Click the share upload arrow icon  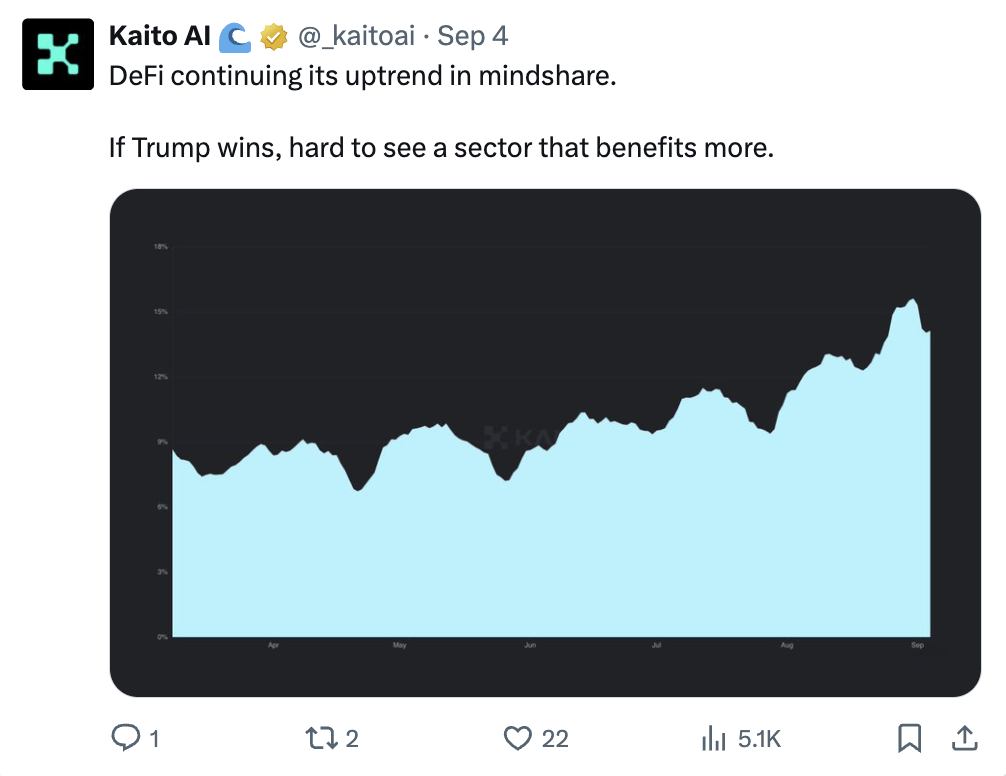pyautogui.click(x=964, y=738)
